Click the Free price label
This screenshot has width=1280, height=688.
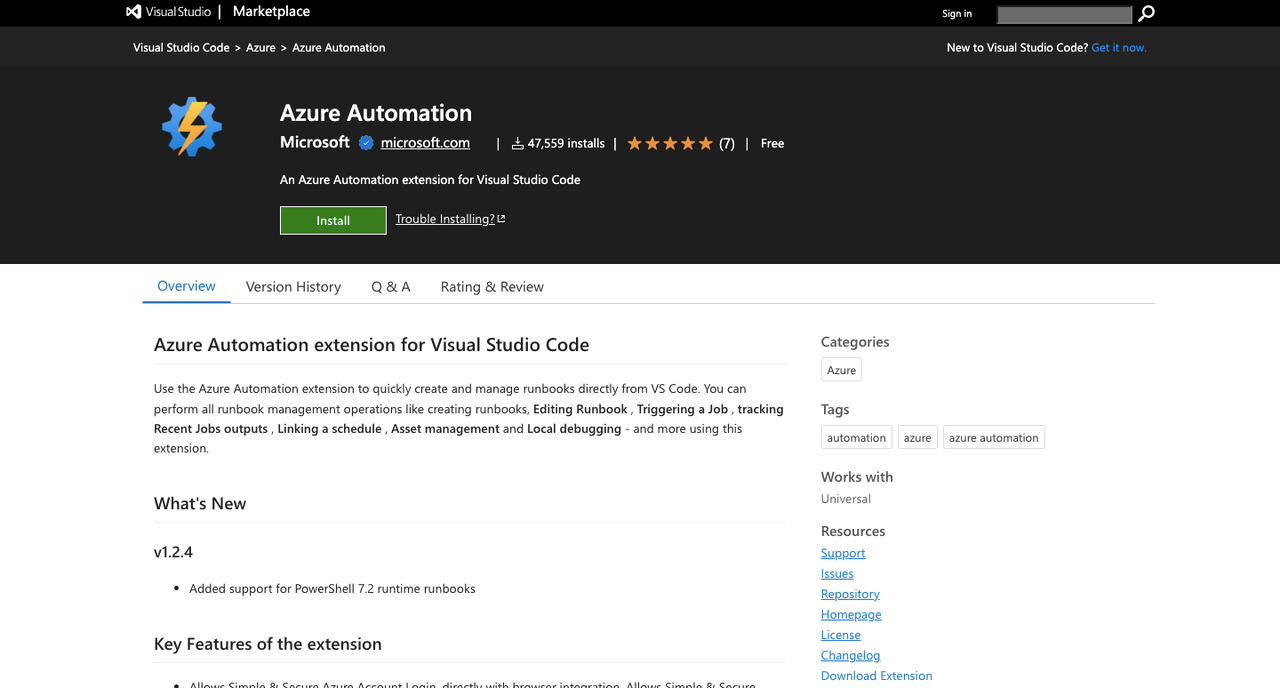[772, 144]
